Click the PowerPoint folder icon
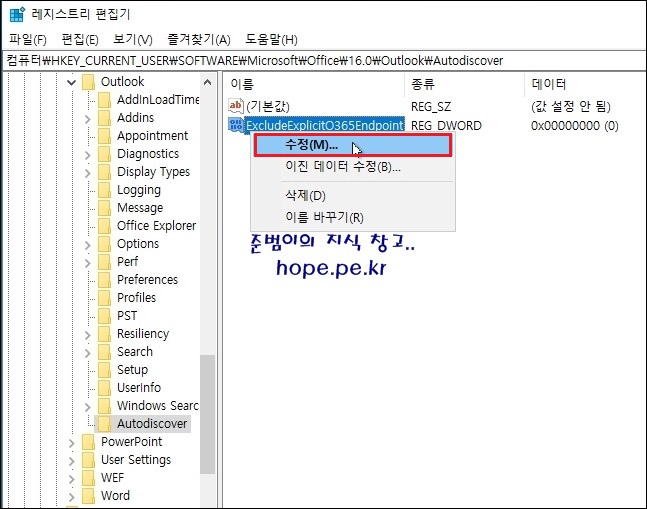Image resolution: width=647 pixels, height=509 pixels. [x=88, y=442]
